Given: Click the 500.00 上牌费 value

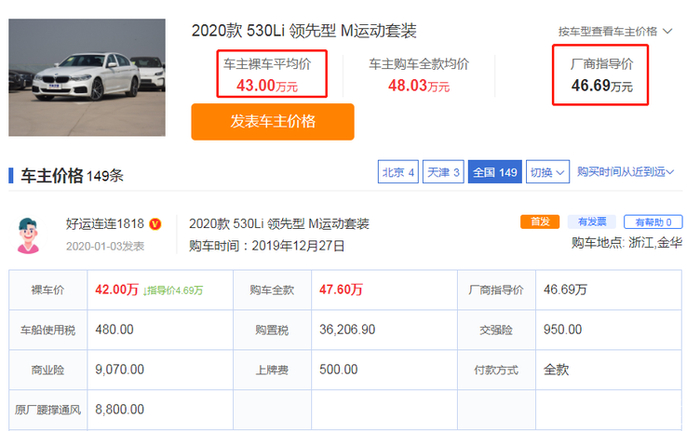Looking at the screenshot, I should pos(338,370).
